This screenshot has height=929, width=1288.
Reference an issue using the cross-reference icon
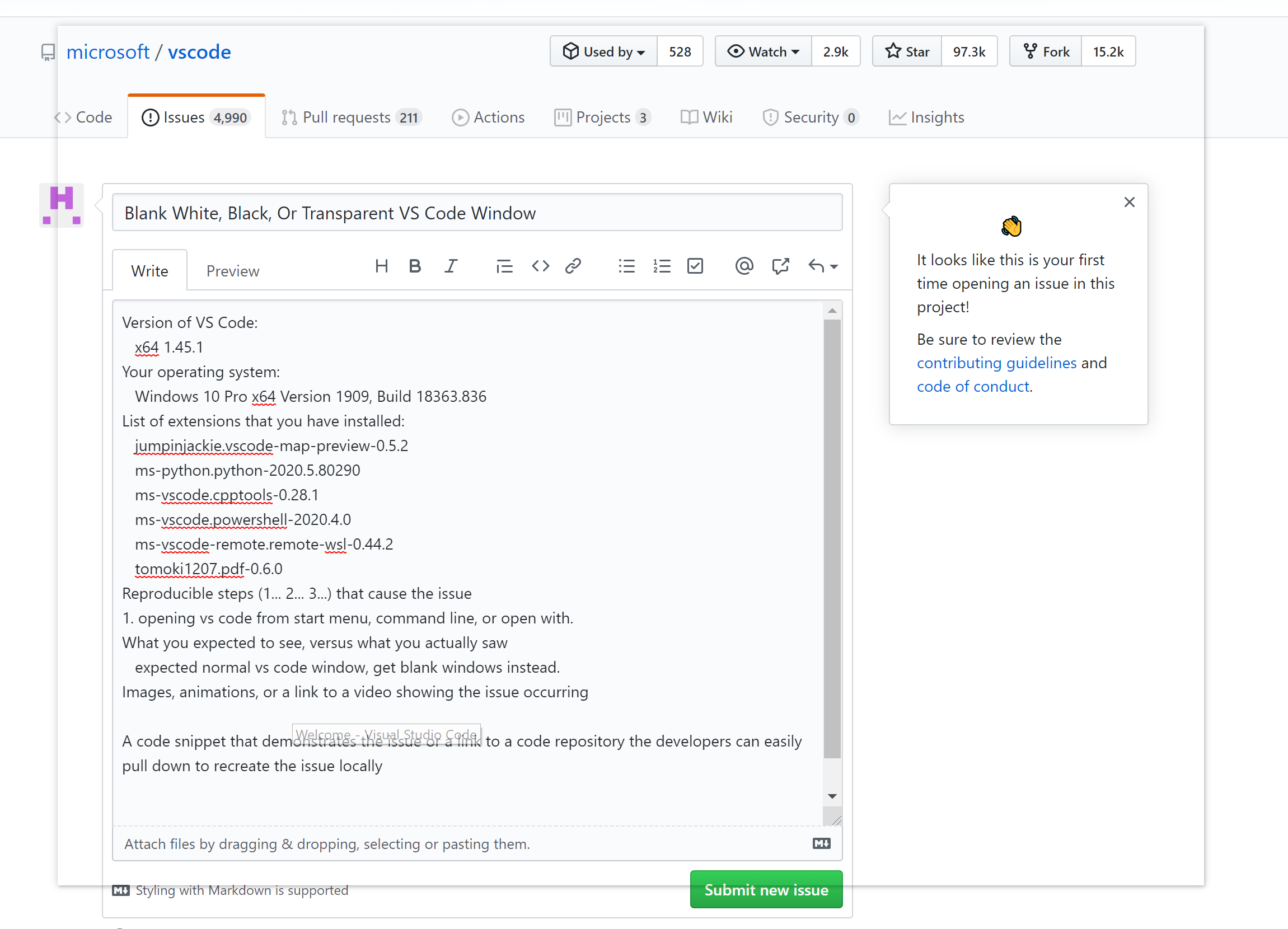pyautogui.click(x=780, y=266)
